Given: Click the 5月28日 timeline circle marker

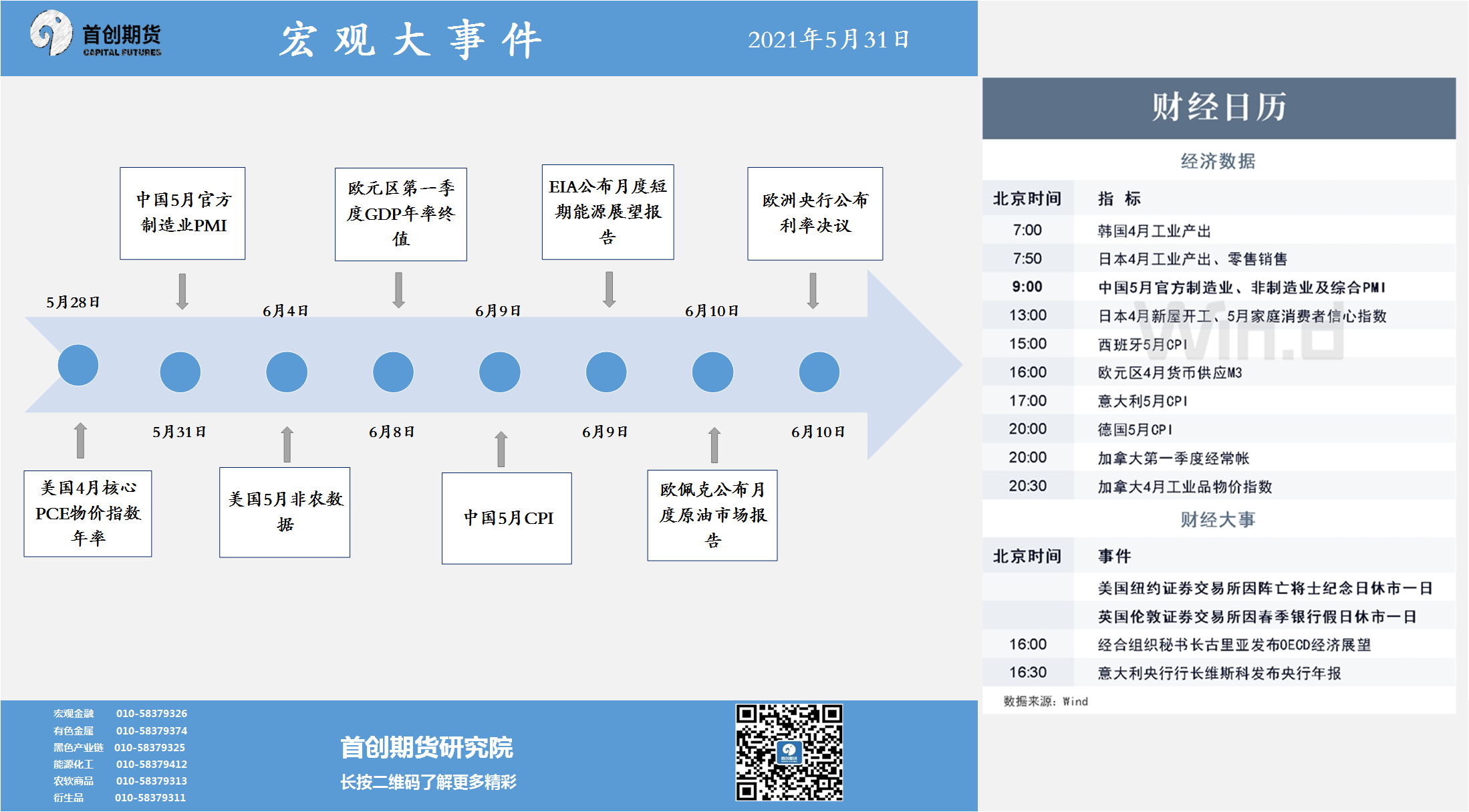Looking at the screenshot, I should (x=78, y=365).
